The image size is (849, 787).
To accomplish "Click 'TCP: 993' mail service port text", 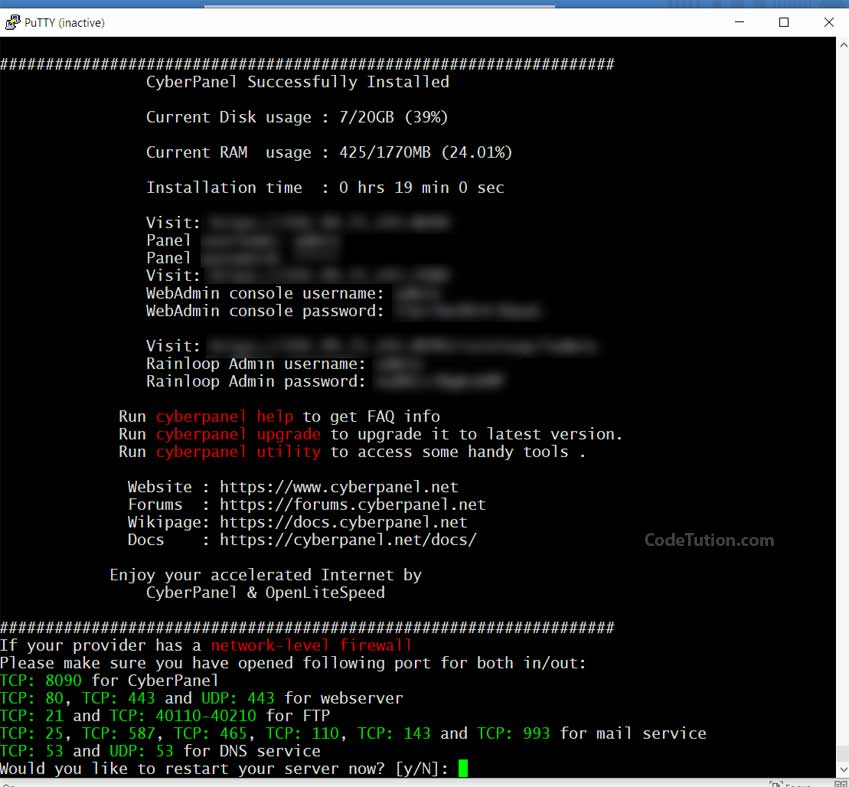I will click(x=513, y=733).
